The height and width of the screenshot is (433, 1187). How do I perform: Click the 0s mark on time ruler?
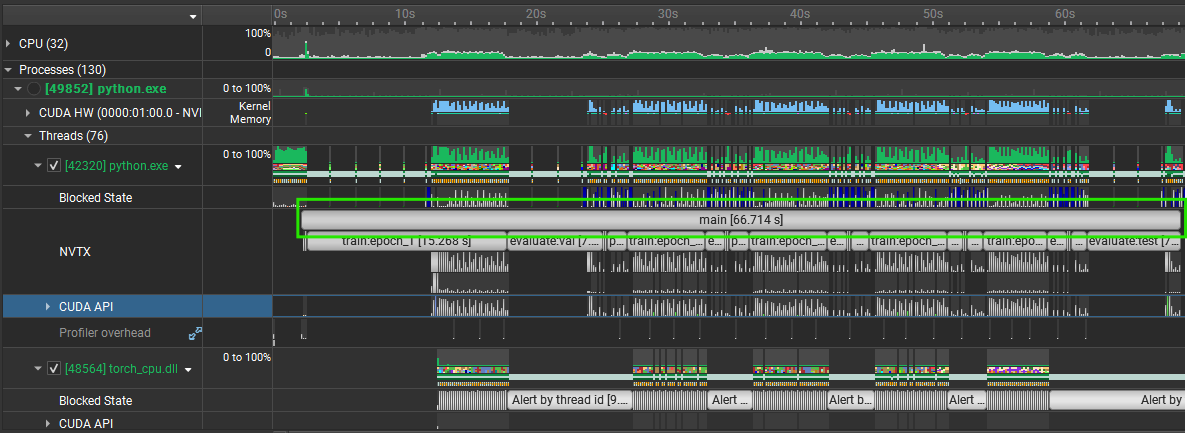pyautogui.click(x=281, y=14)
